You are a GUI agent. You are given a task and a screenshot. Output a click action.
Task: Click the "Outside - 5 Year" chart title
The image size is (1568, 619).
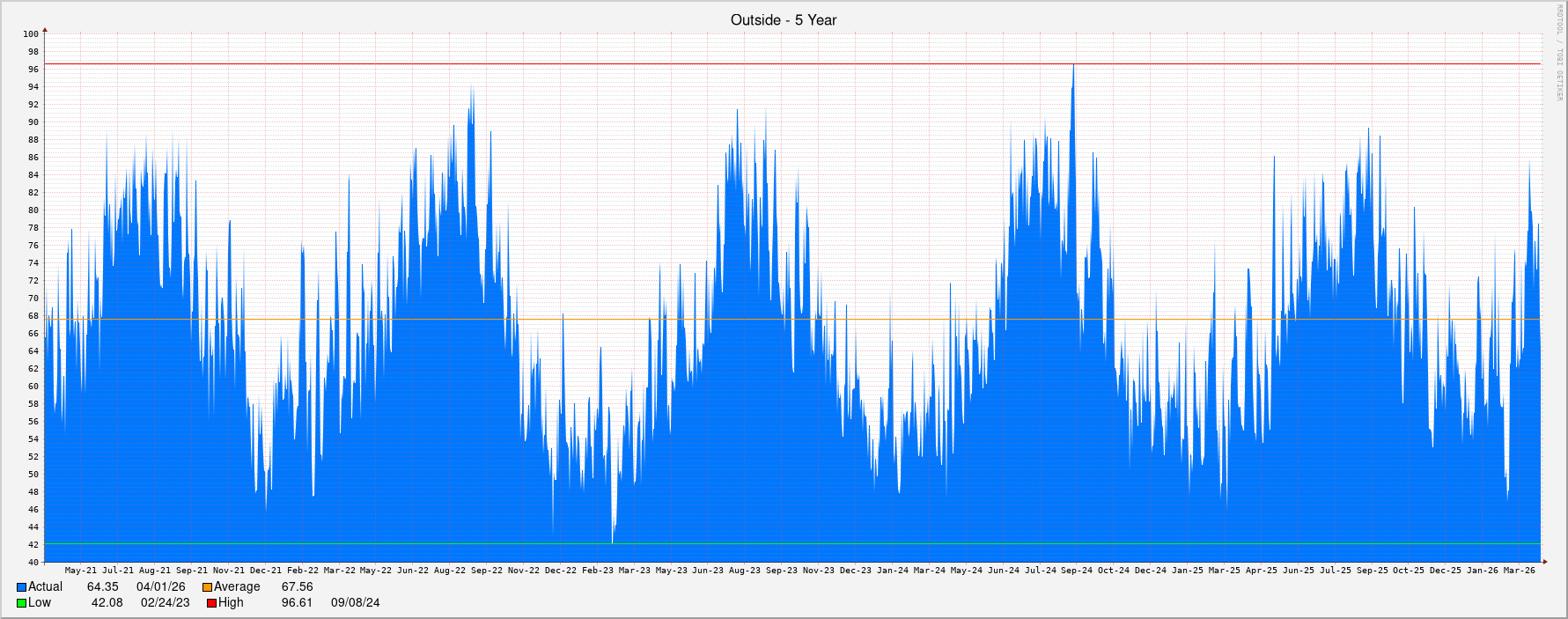[x=783, y=19]
